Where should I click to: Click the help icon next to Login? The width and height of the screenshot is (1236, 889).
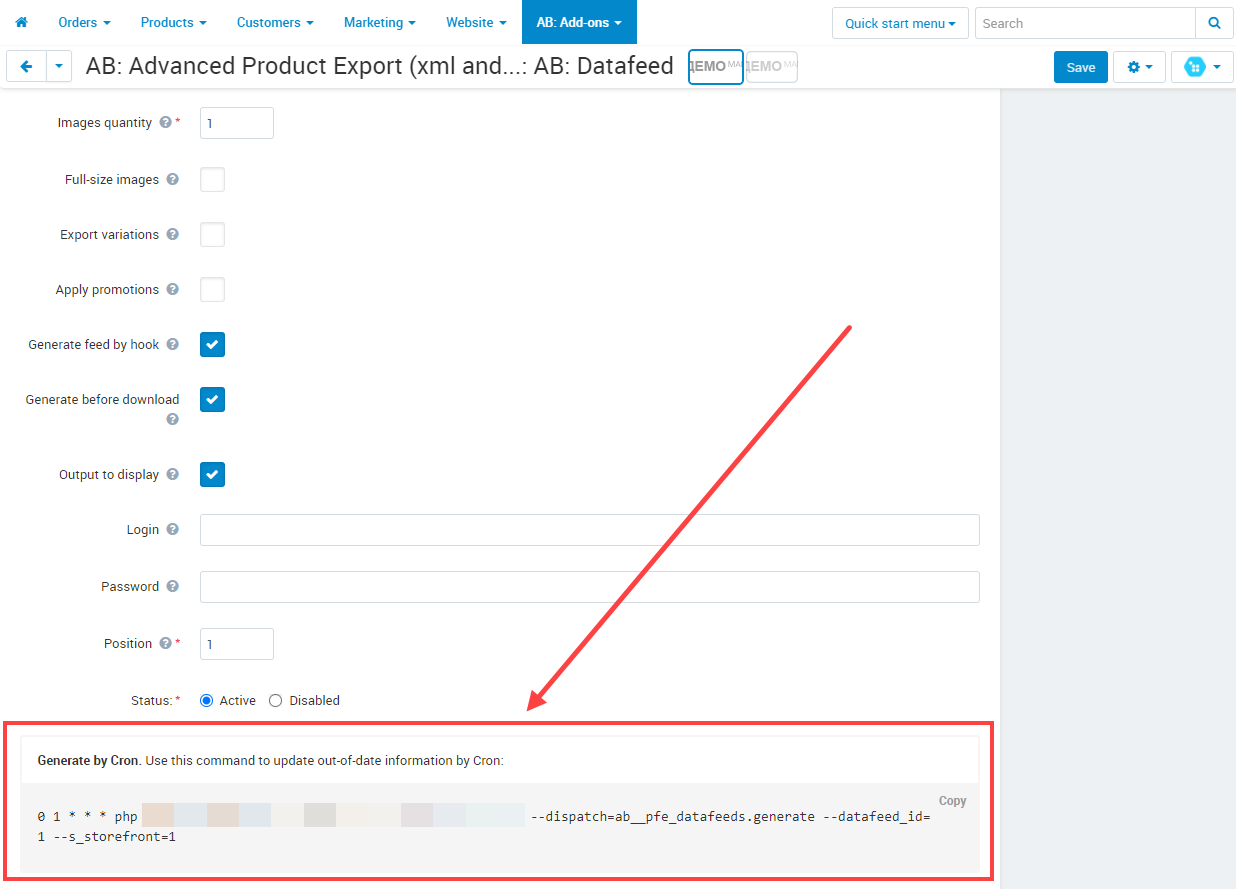pos(171,529)
